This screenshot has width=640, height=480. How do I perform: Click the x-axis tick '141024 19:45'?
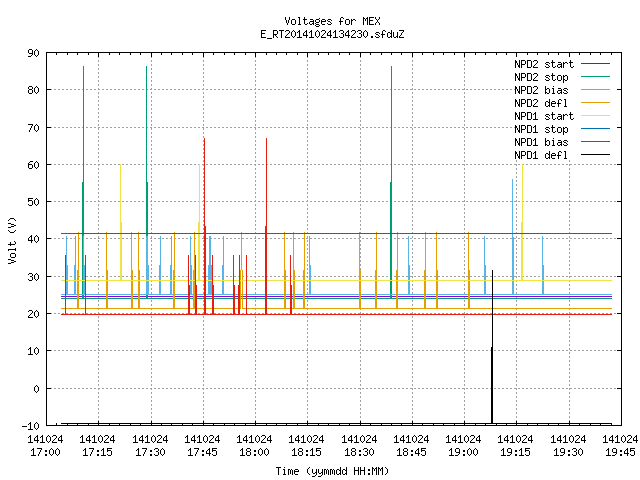[620, 446]
